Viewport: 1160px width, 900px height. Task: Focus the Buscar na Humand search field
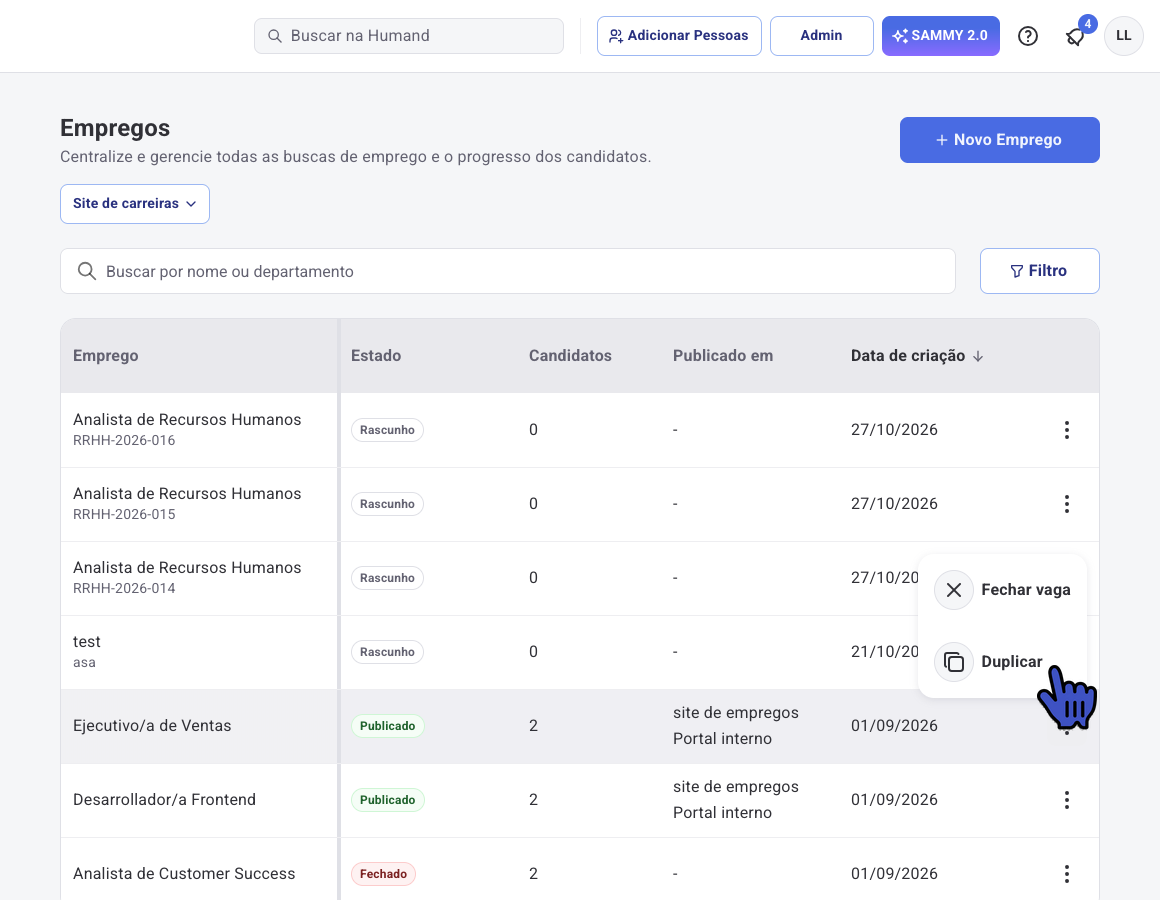pos(408,35)
